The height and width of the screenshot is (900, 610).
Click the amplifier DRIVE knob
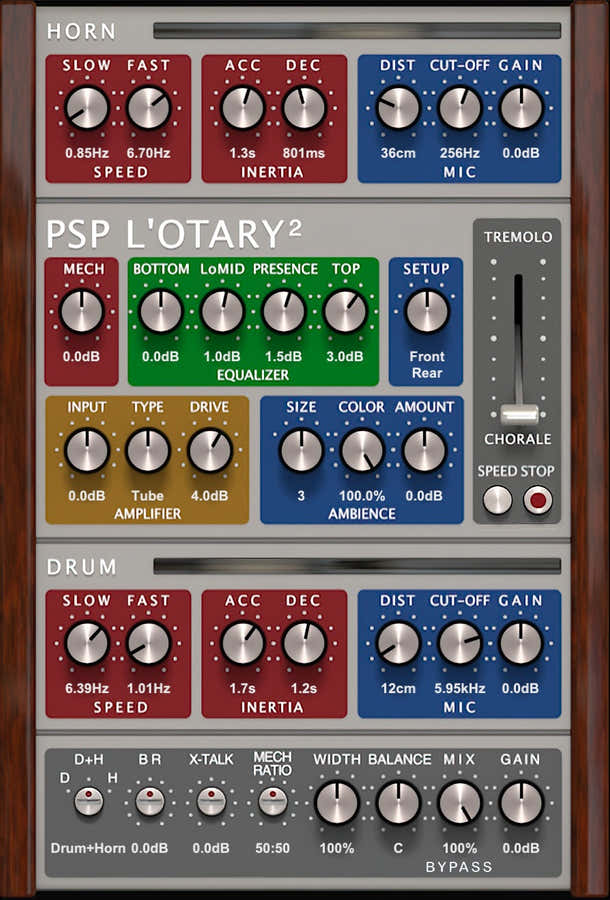point(210,450)
